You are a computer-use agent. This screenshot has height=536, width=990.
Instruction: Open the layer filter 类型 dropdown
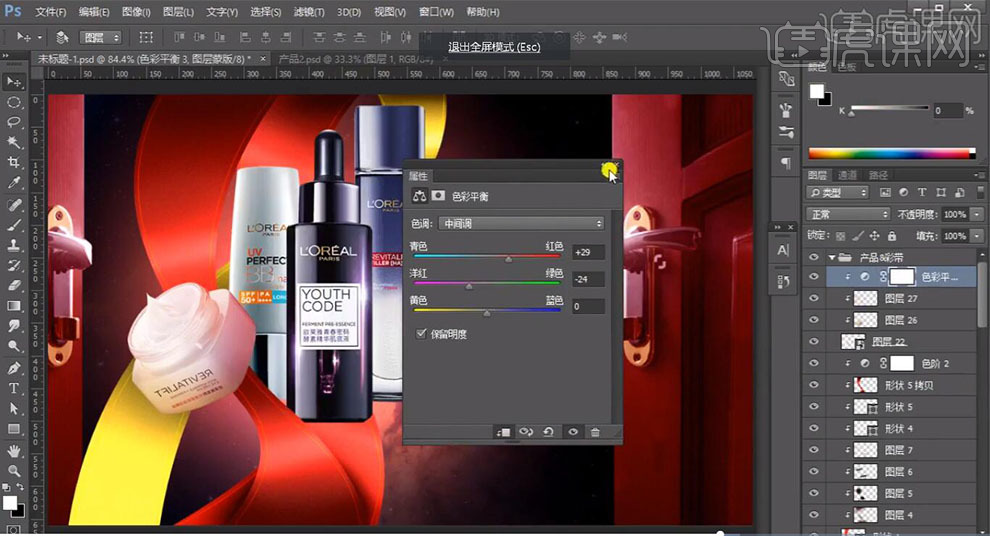838,193
